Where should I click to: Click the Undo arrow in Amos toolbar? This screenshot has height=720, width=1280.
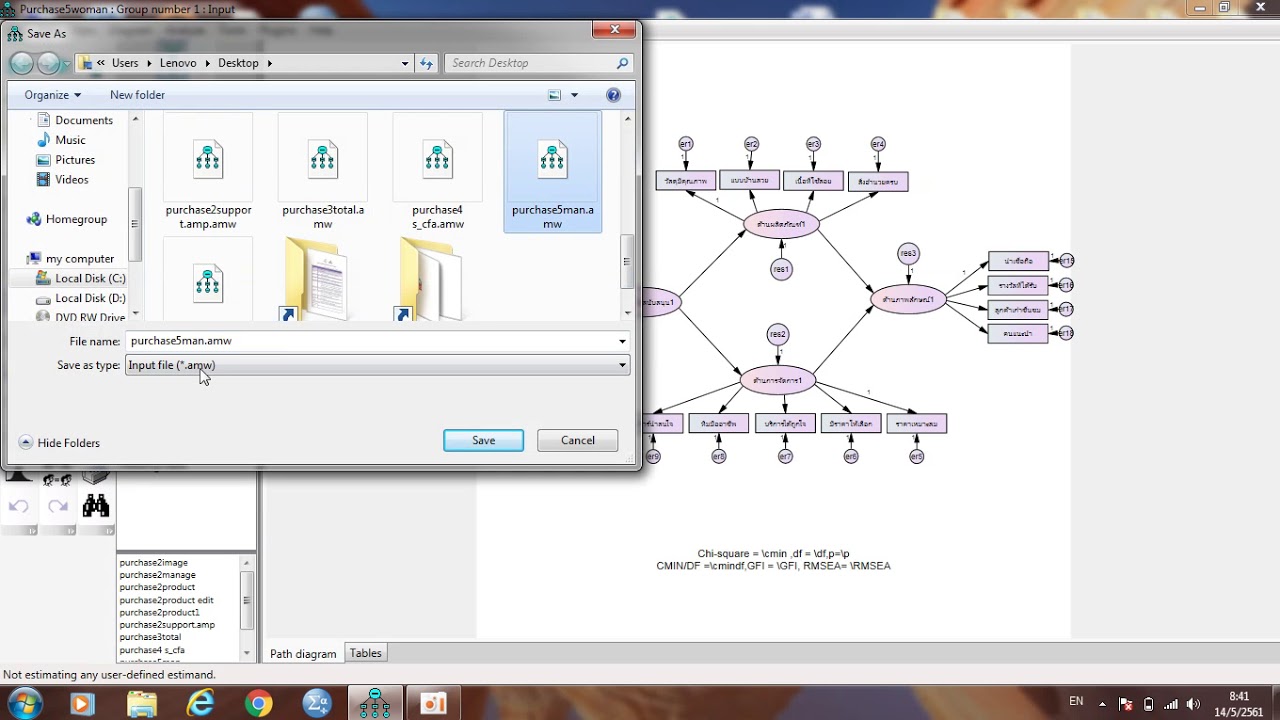(x=18, y=506)
